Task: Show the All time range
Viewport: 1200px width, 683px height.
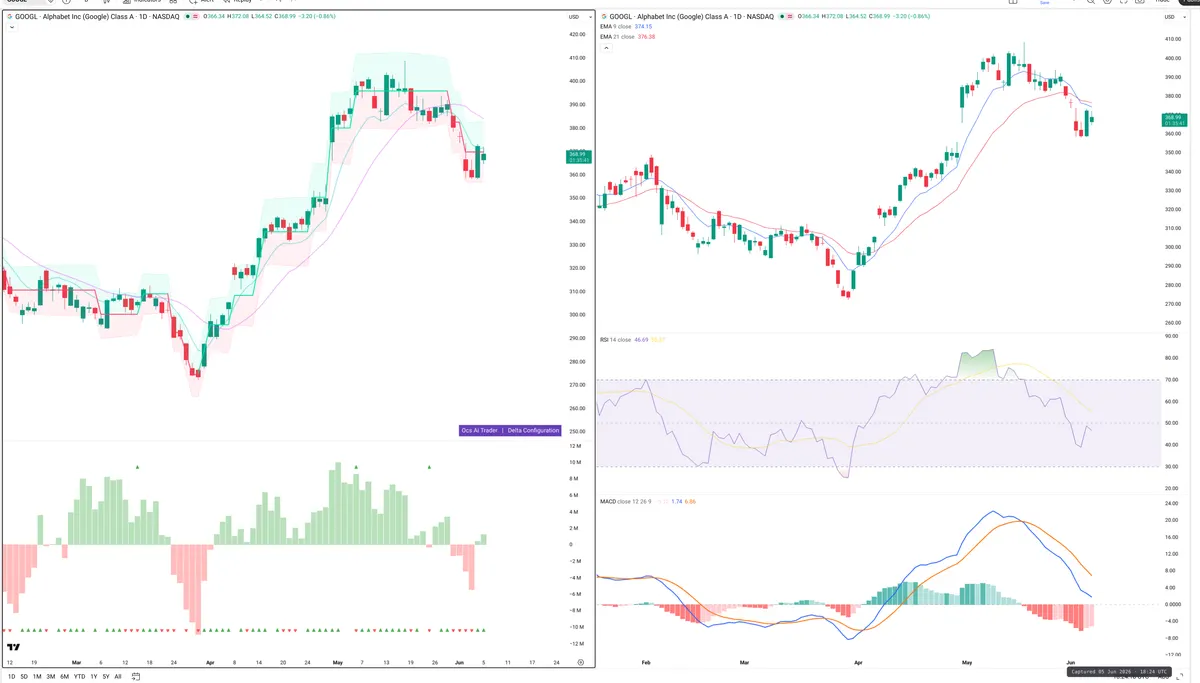Action: click(117, 677)
